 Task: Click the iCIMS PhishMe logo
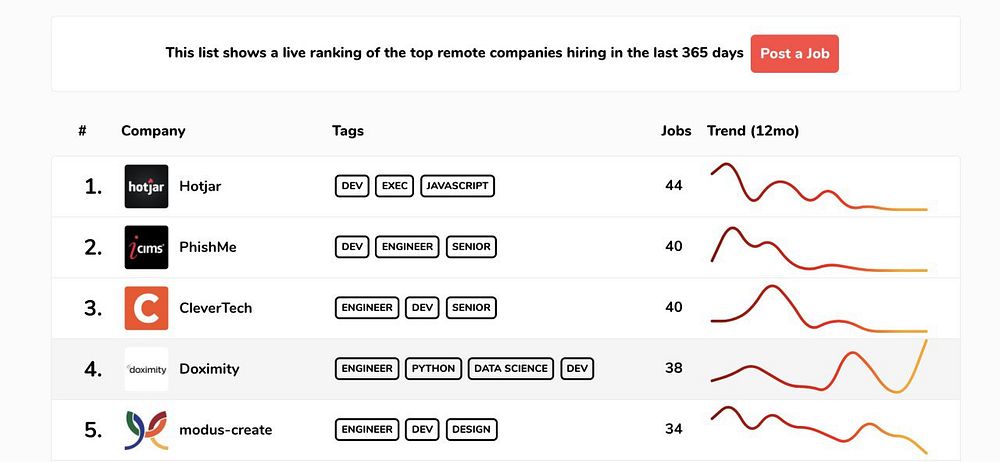[x=146, y=247]
